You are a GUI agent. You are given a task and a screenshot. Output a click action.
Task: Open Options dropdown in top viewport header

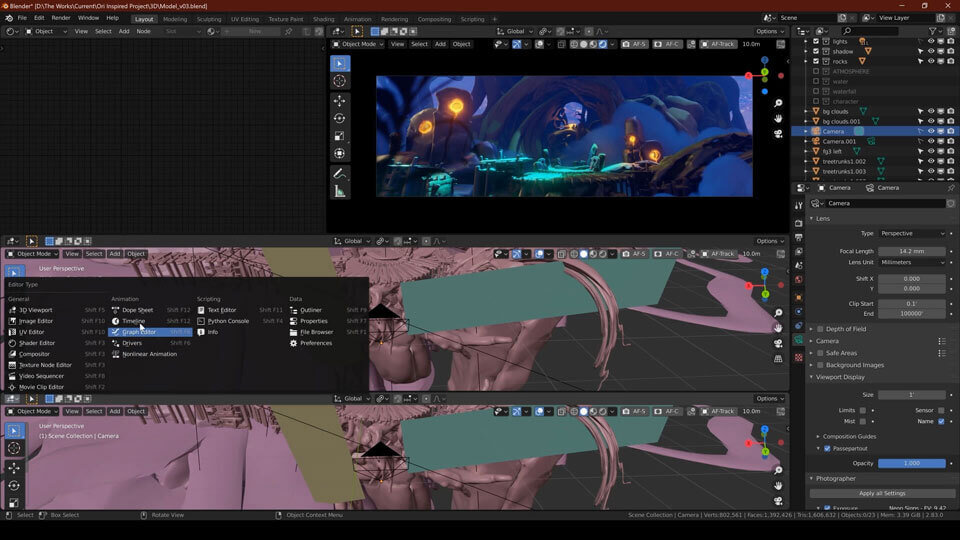[770, 31]
